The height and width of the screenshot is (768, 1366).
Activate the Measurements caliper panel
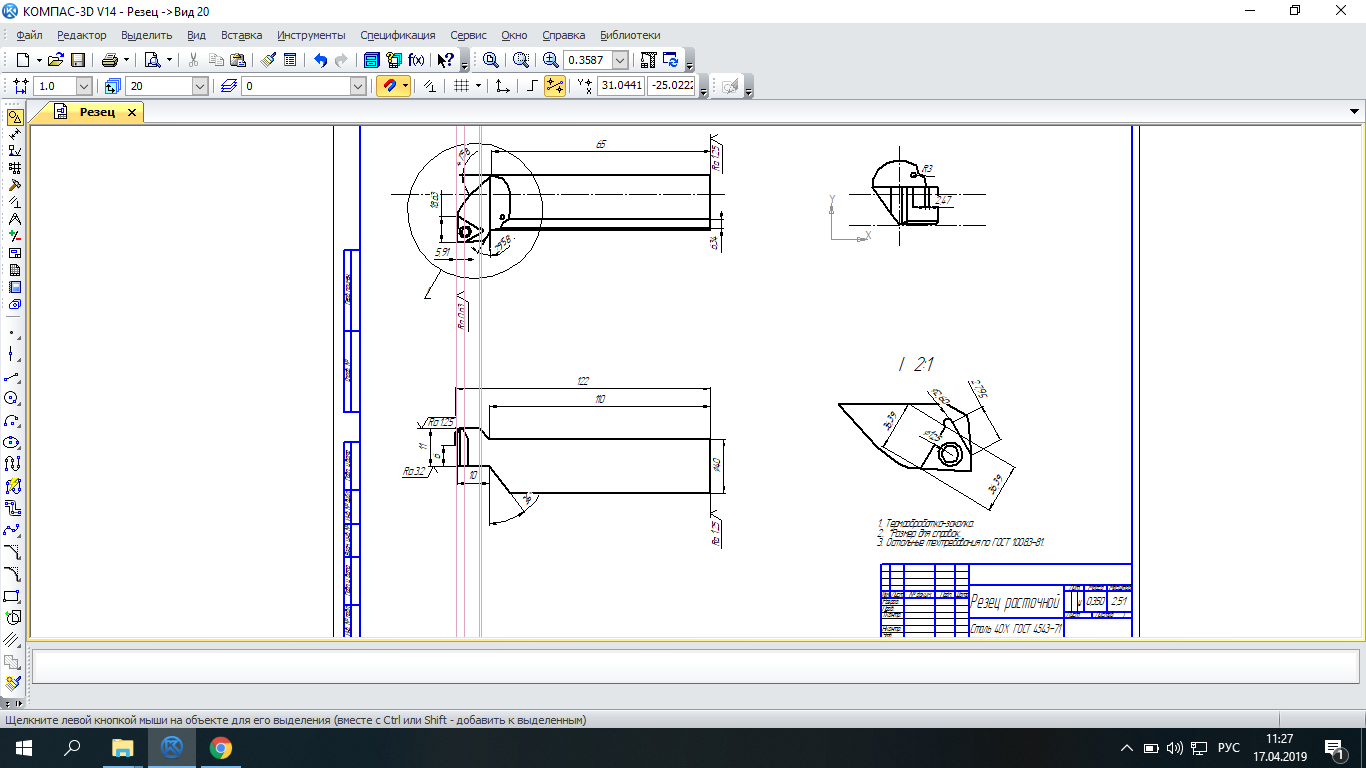point(14,219)
